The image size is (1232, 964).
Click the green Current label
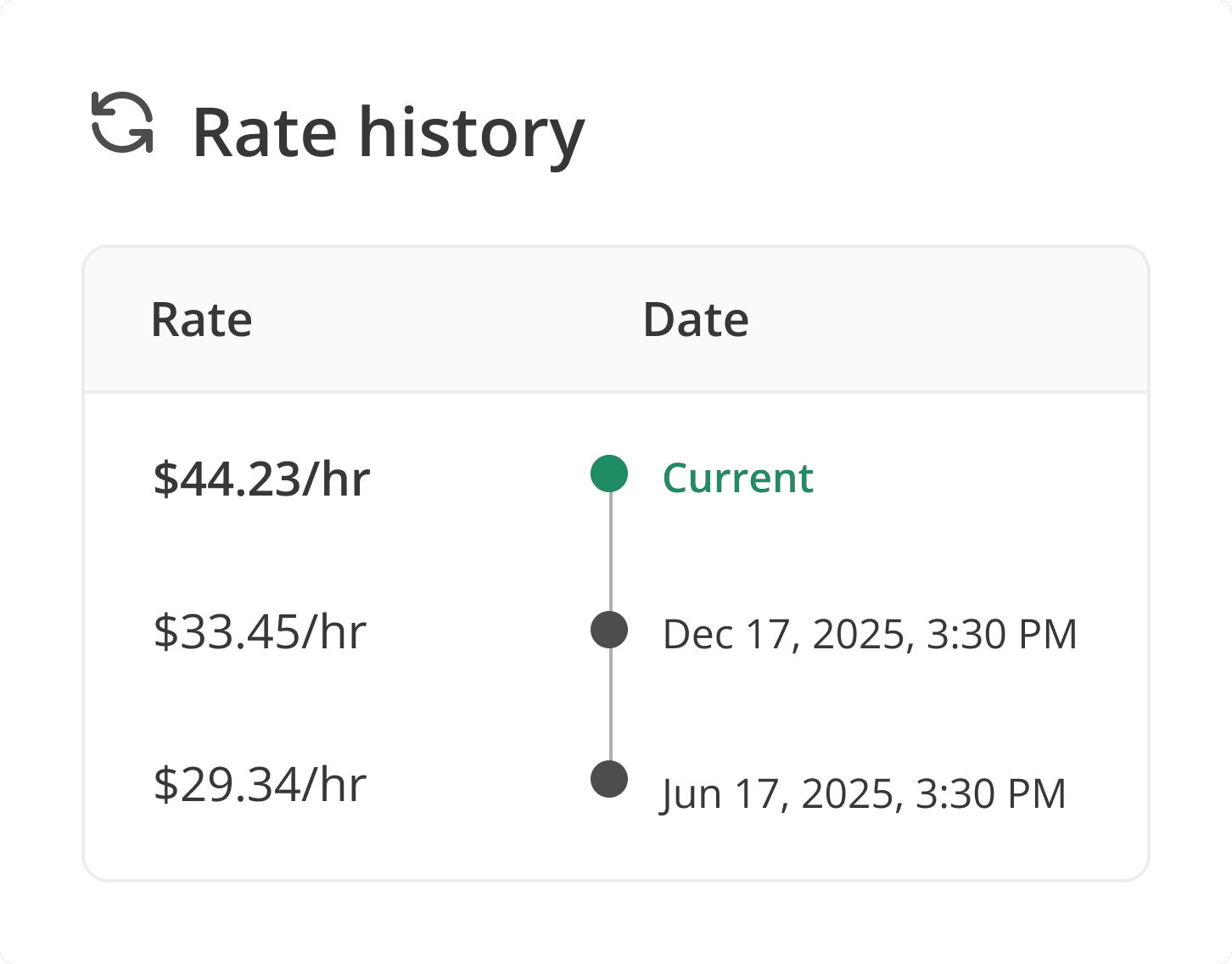click(x=737, y=478)
